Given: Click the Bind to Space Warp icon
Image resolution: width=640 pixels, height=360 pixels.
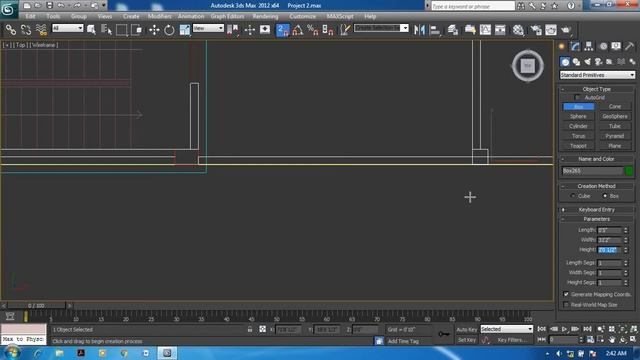Looking at the screenshot, I should [41, 30].
